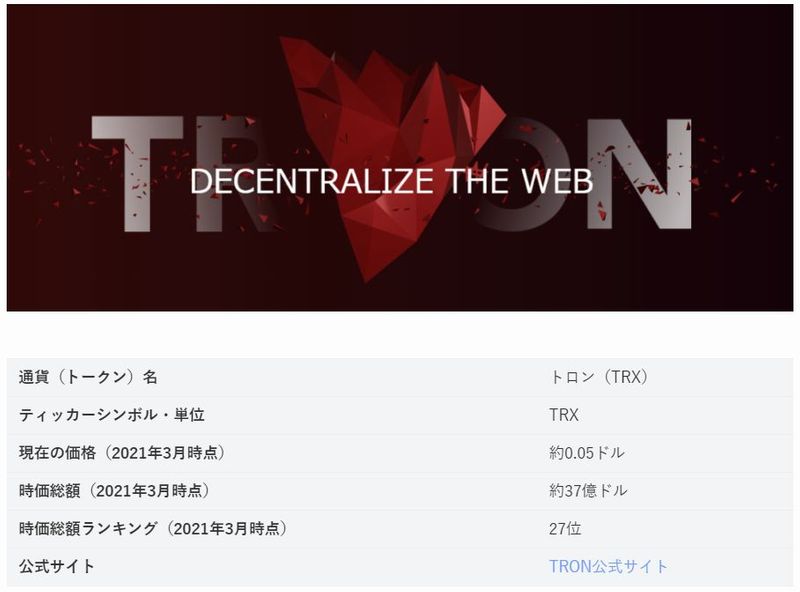Select the 通貨（トークン）名 row label
The width and height of the screenshot is (800, 592).
[x=88, y=377]
